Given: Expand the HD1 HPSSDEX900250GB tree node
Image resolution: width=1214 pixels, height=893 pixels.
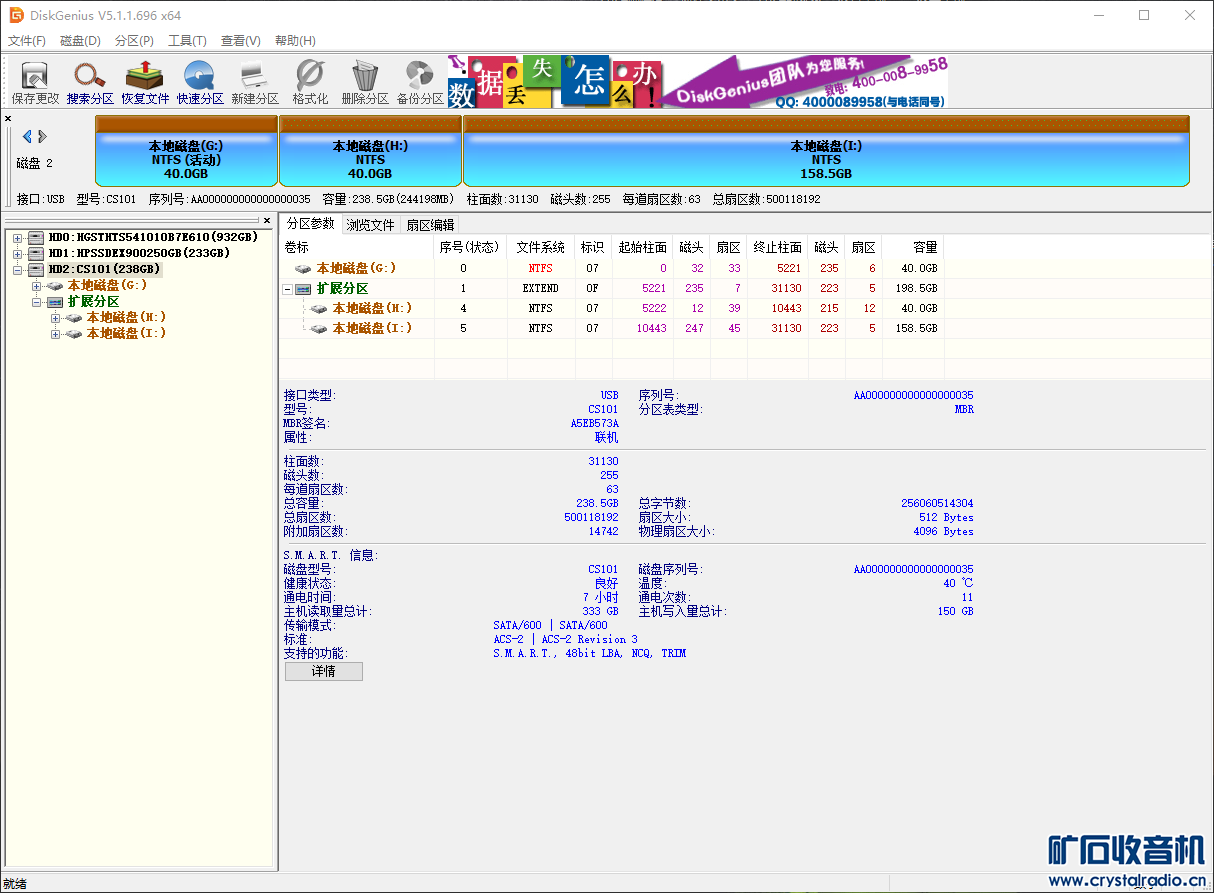Looking at the screenshot, I should tap(18, 253).
